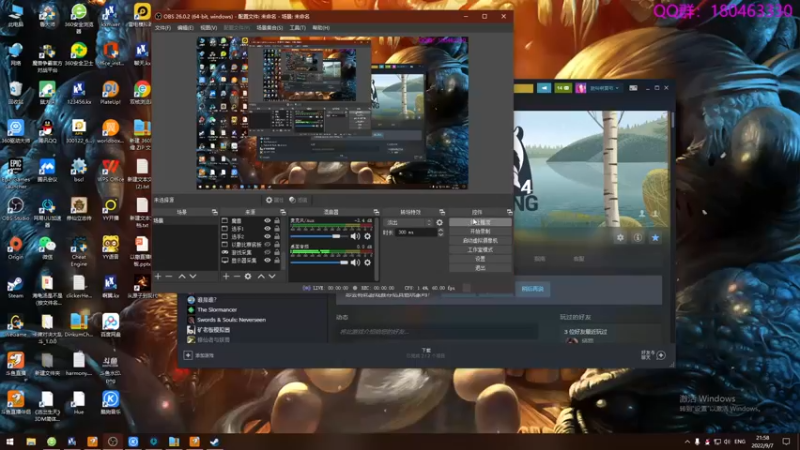Mute the 麦克风/Aux channel speaker icon
This screenshot has width=800, height=450.
(x=355, y=236)
